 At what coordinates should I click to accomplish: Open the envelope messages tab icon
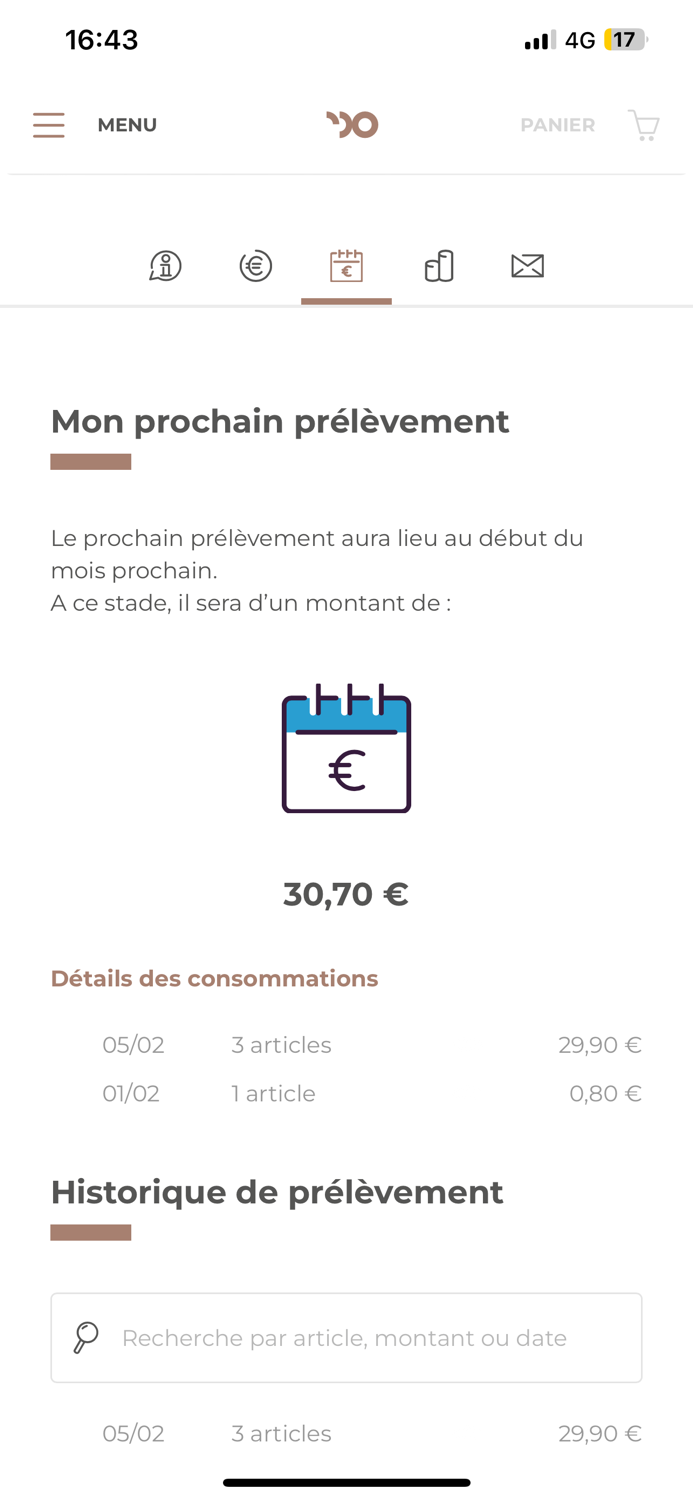[527, 265]
